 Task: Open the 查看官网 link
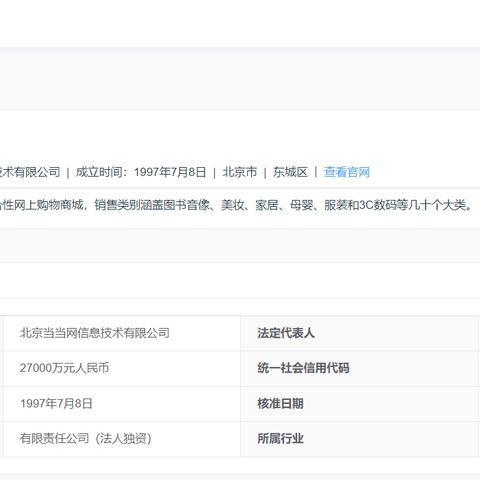point(347,172)
